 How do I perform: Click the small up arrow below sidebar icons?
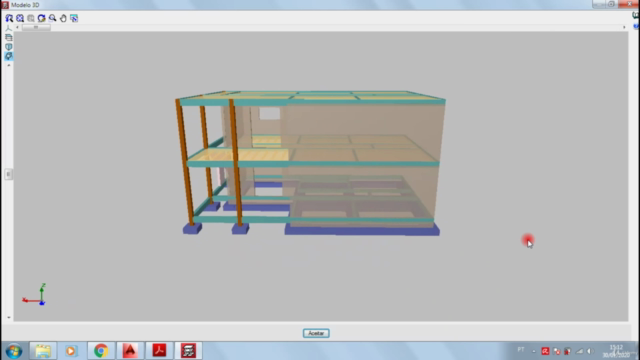(x=9, y=65)
